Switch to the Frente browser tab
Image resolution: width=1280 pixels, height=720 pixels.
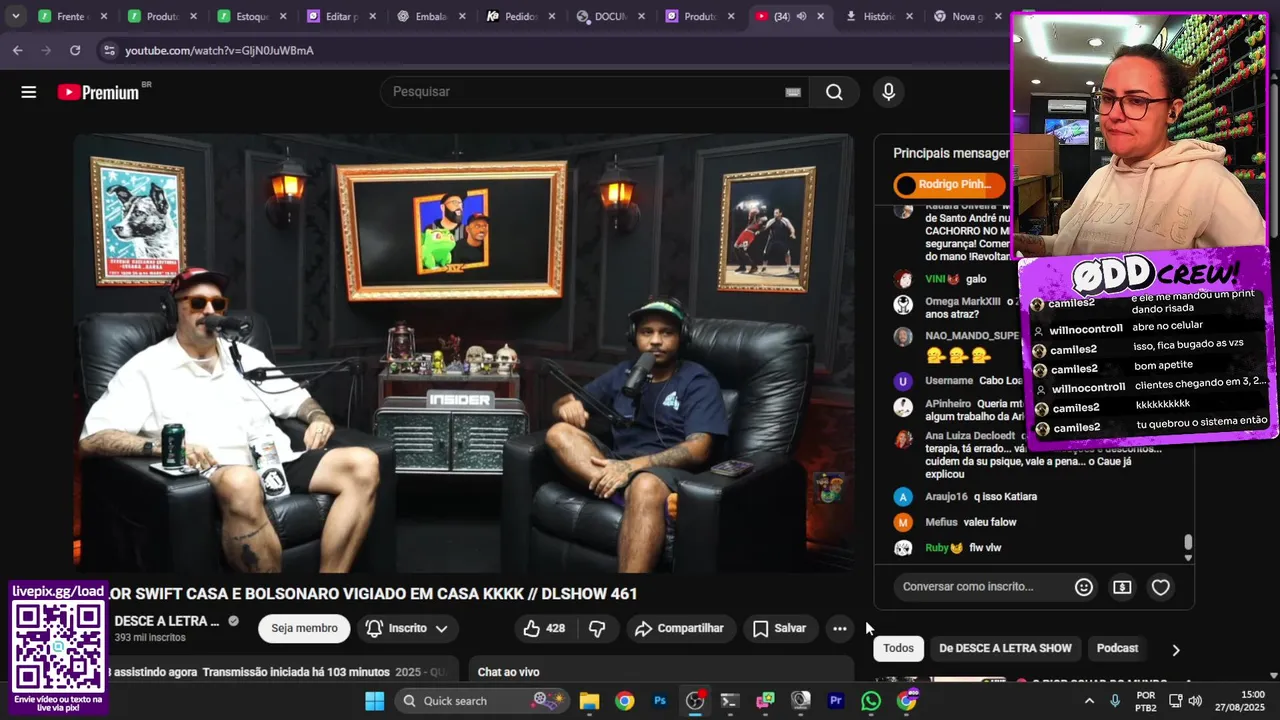click(x=72, y=16)
